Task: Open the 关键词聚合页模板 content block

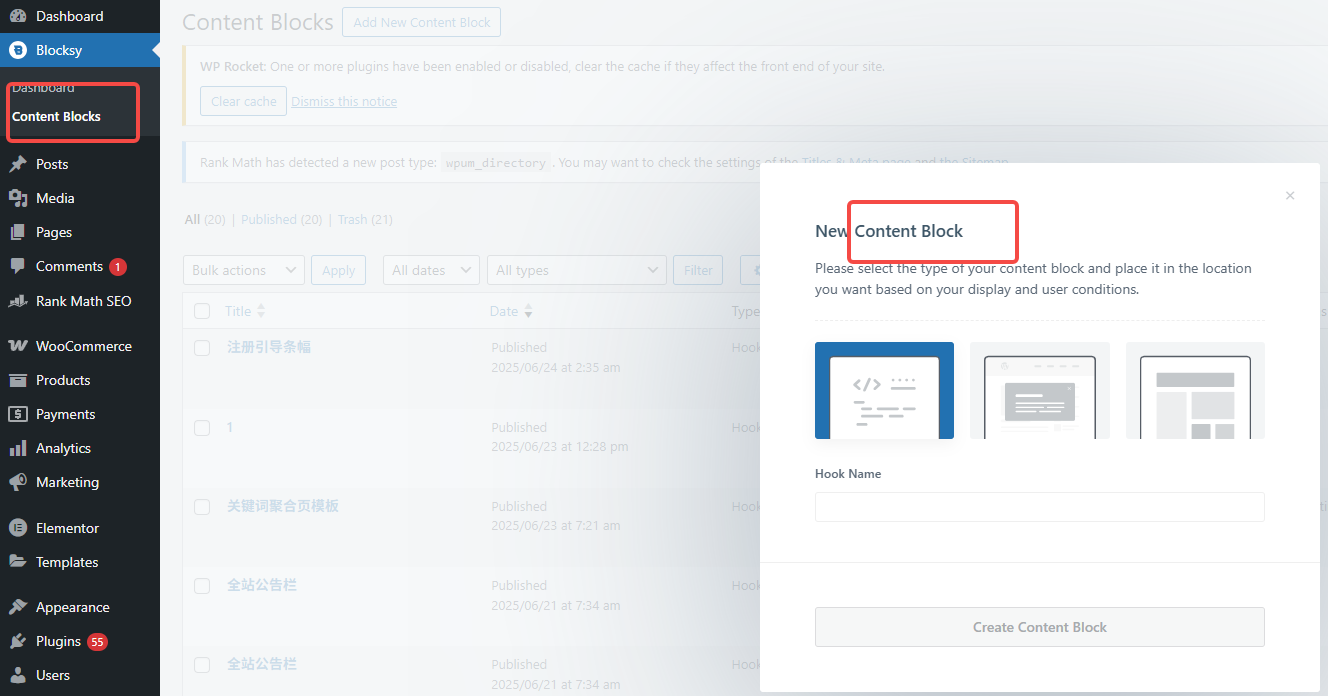Action: 283,506
